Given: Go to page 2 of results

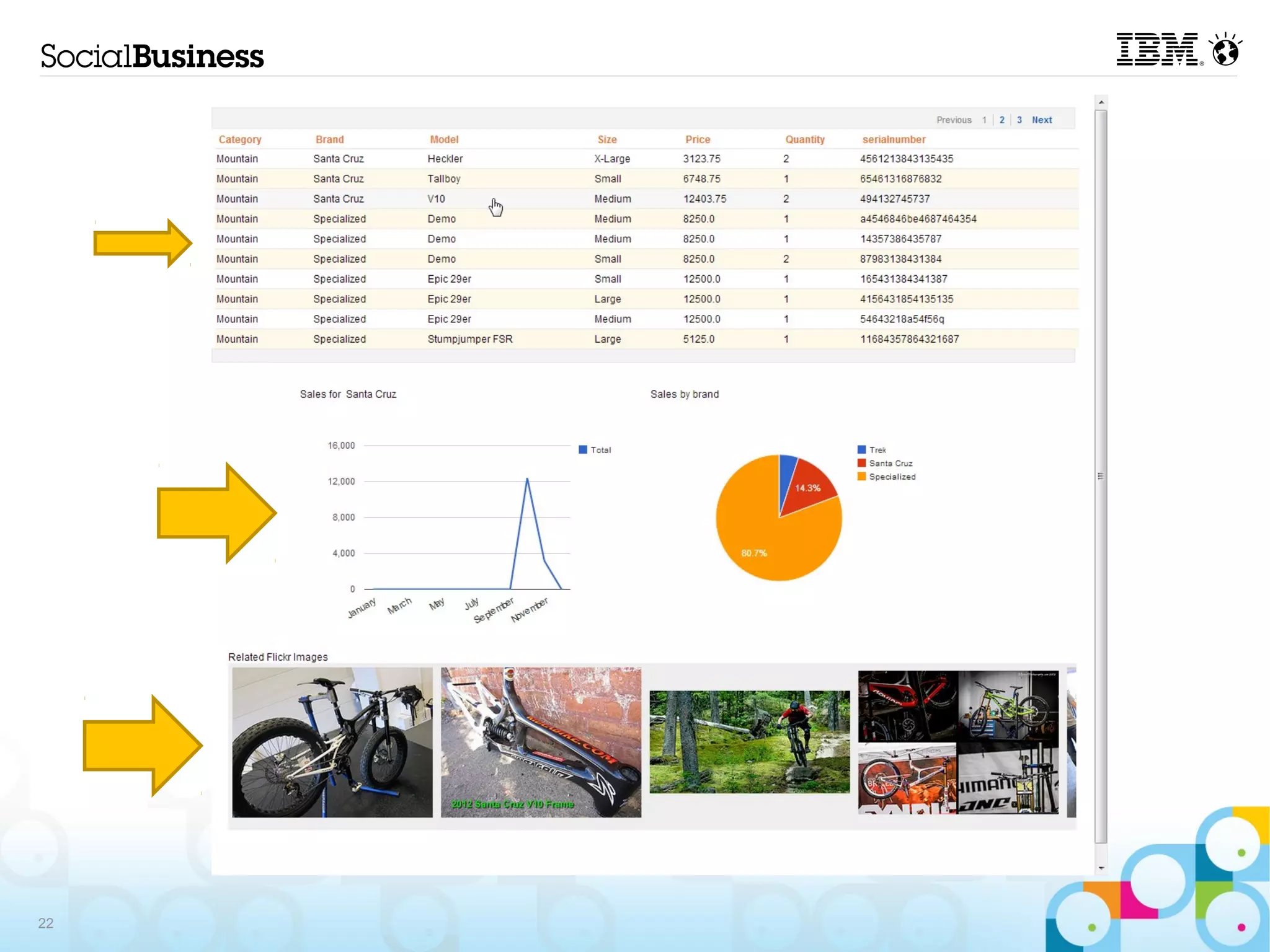Looking at the screenshot, I should click(x=1001, y=120).
